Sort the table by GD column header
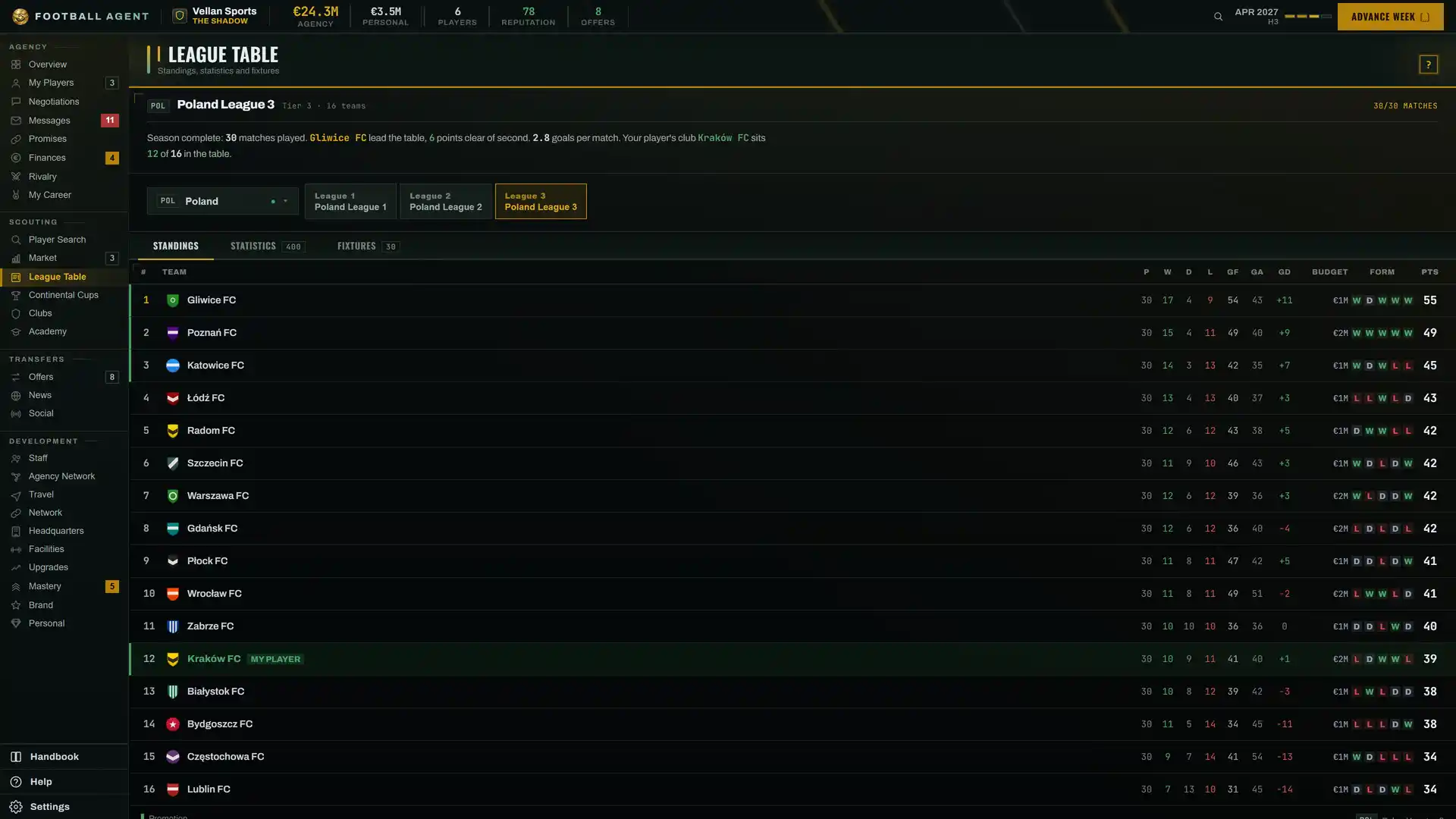Screen dimensions: 1456x819 coord(1284,272)
